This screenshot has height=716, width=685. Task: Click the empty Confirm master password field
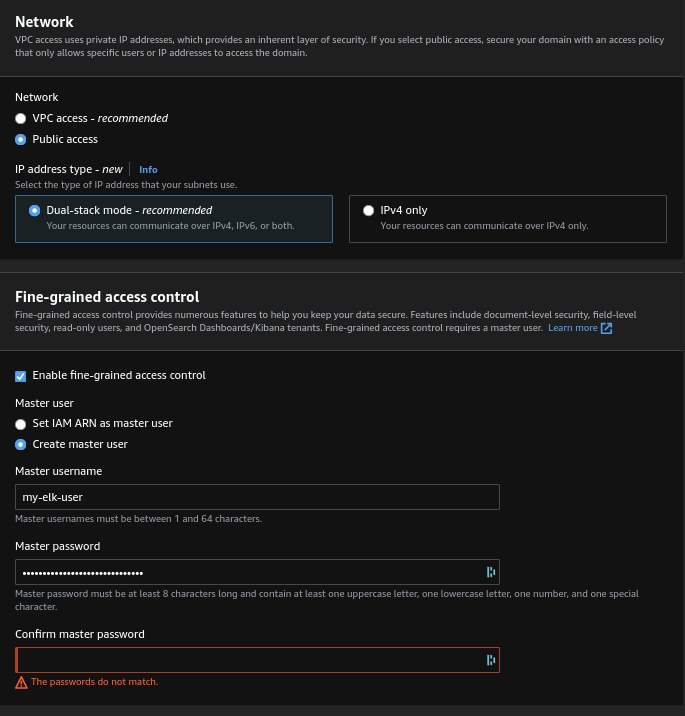[248, 660]
